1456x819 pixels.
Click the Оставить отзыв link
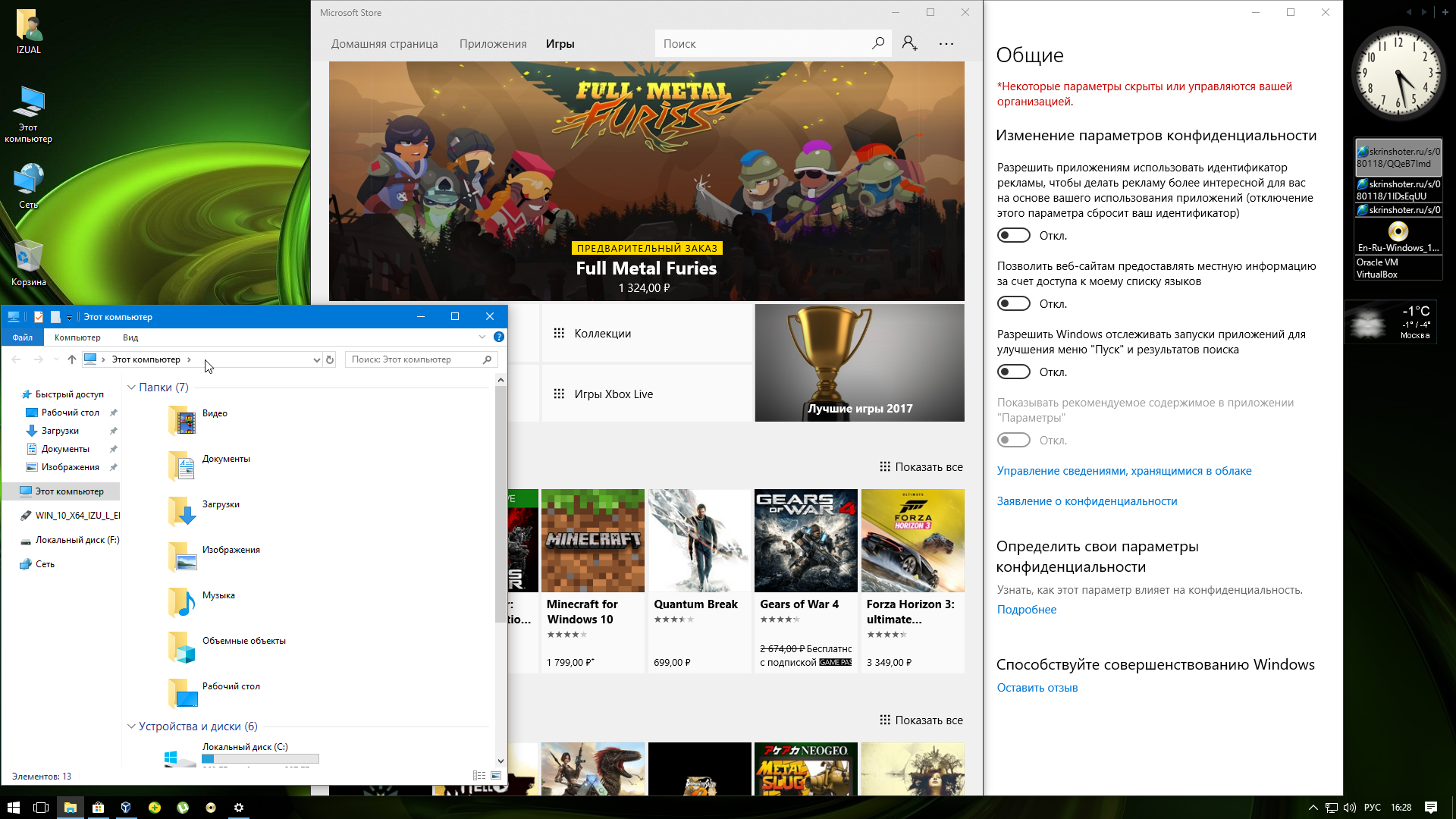click(1037, 688)
